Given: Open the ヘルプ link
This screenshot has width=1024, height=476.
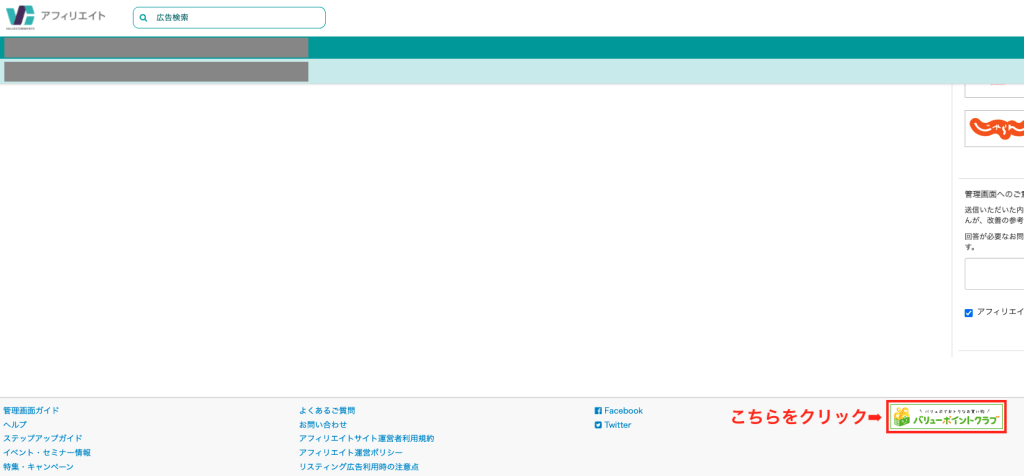Looking at the screenshot, I should click(x=15, y=425).
